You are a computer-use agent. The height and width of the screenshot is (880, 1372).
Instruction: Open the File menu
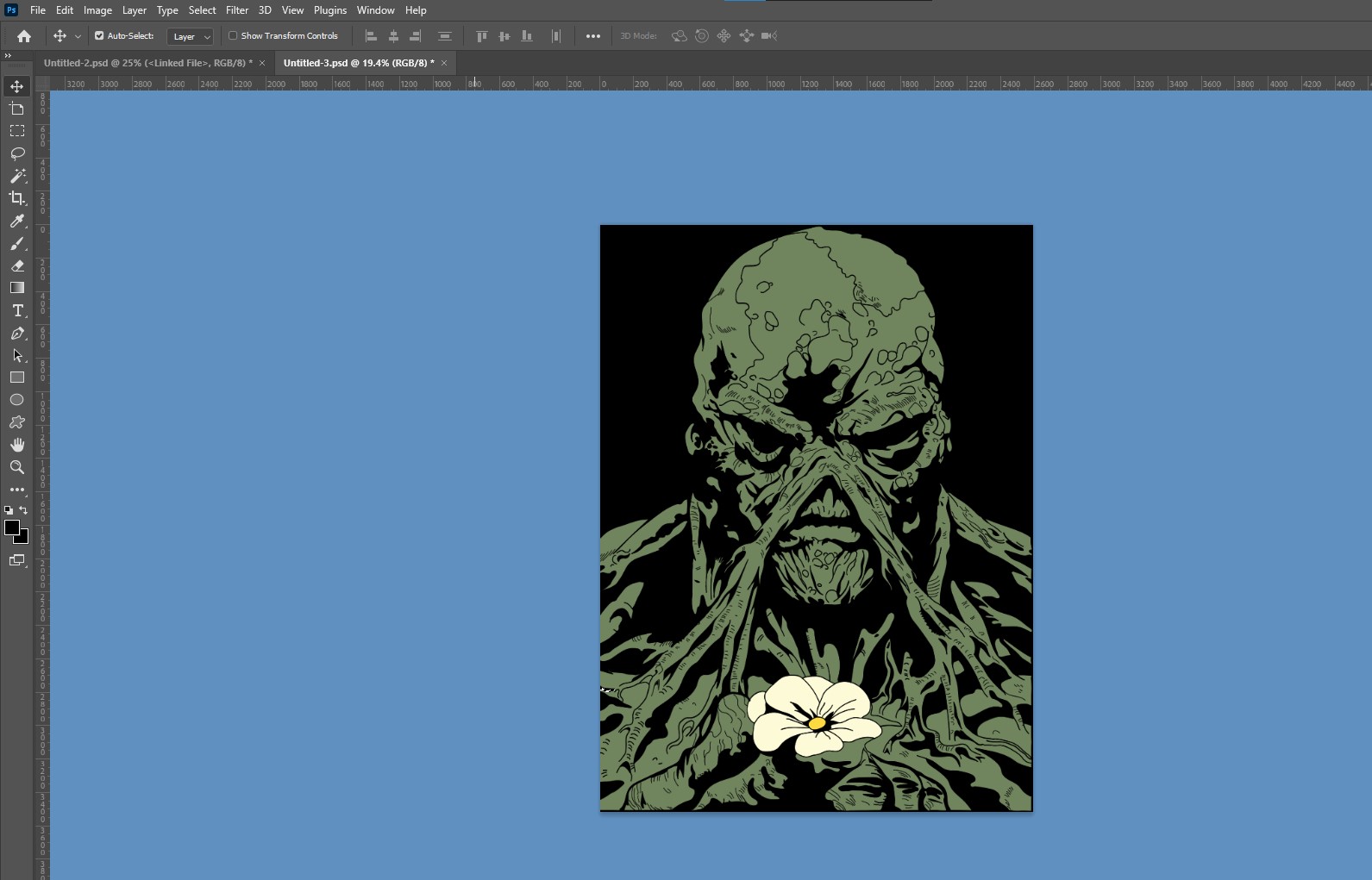click(38, 10)
